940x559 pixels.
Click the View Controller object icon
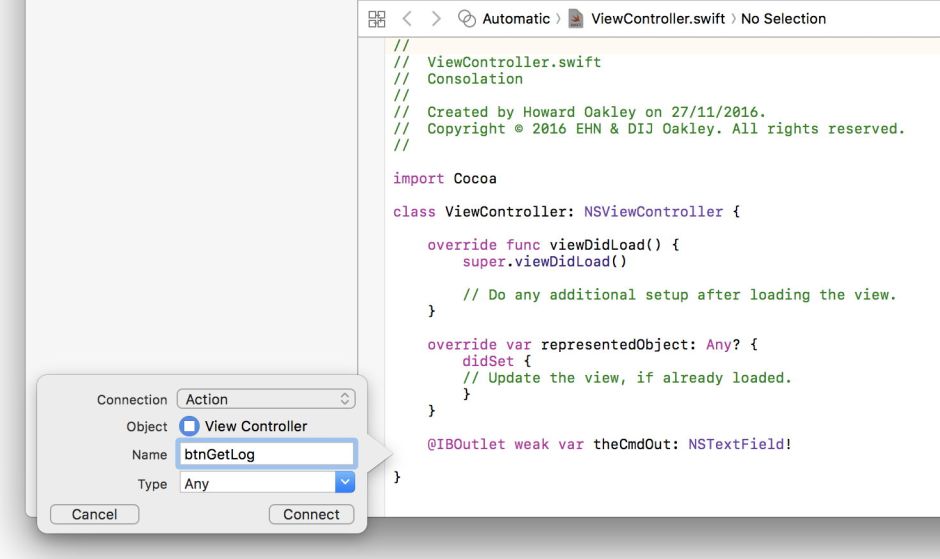(189, 427)
